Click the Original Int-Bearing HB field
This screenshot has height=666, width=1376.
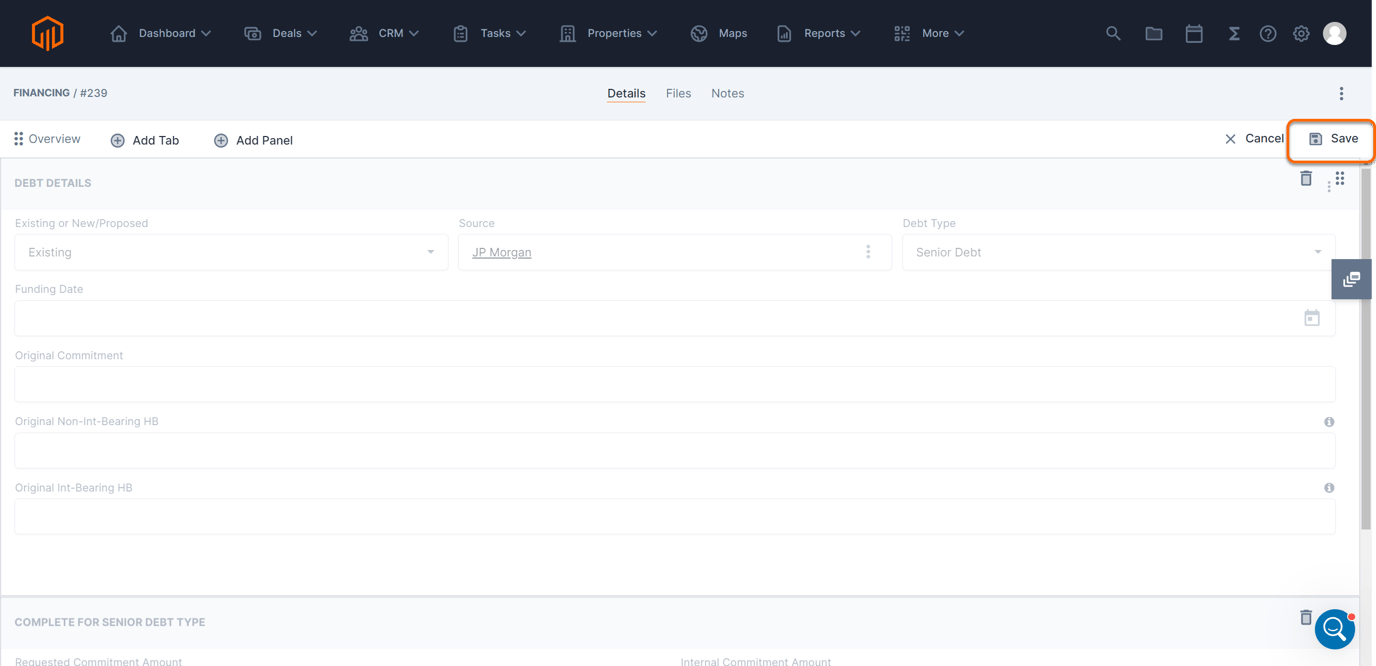click(x=675, y=516)
